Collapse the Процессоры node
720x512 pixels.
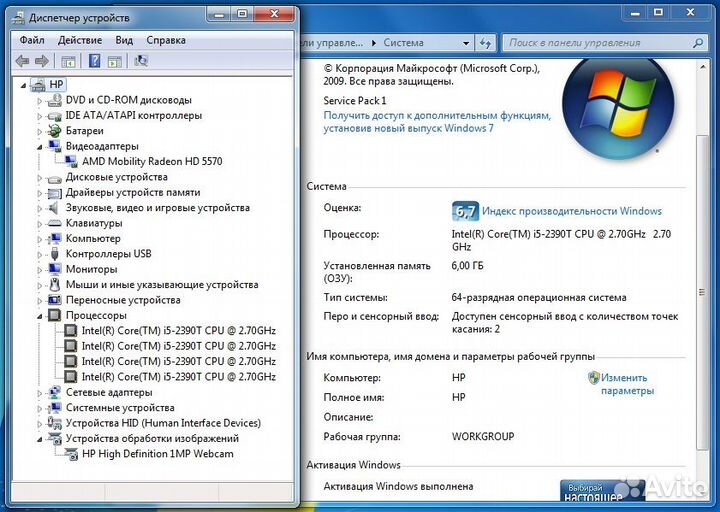coord(40,316)
